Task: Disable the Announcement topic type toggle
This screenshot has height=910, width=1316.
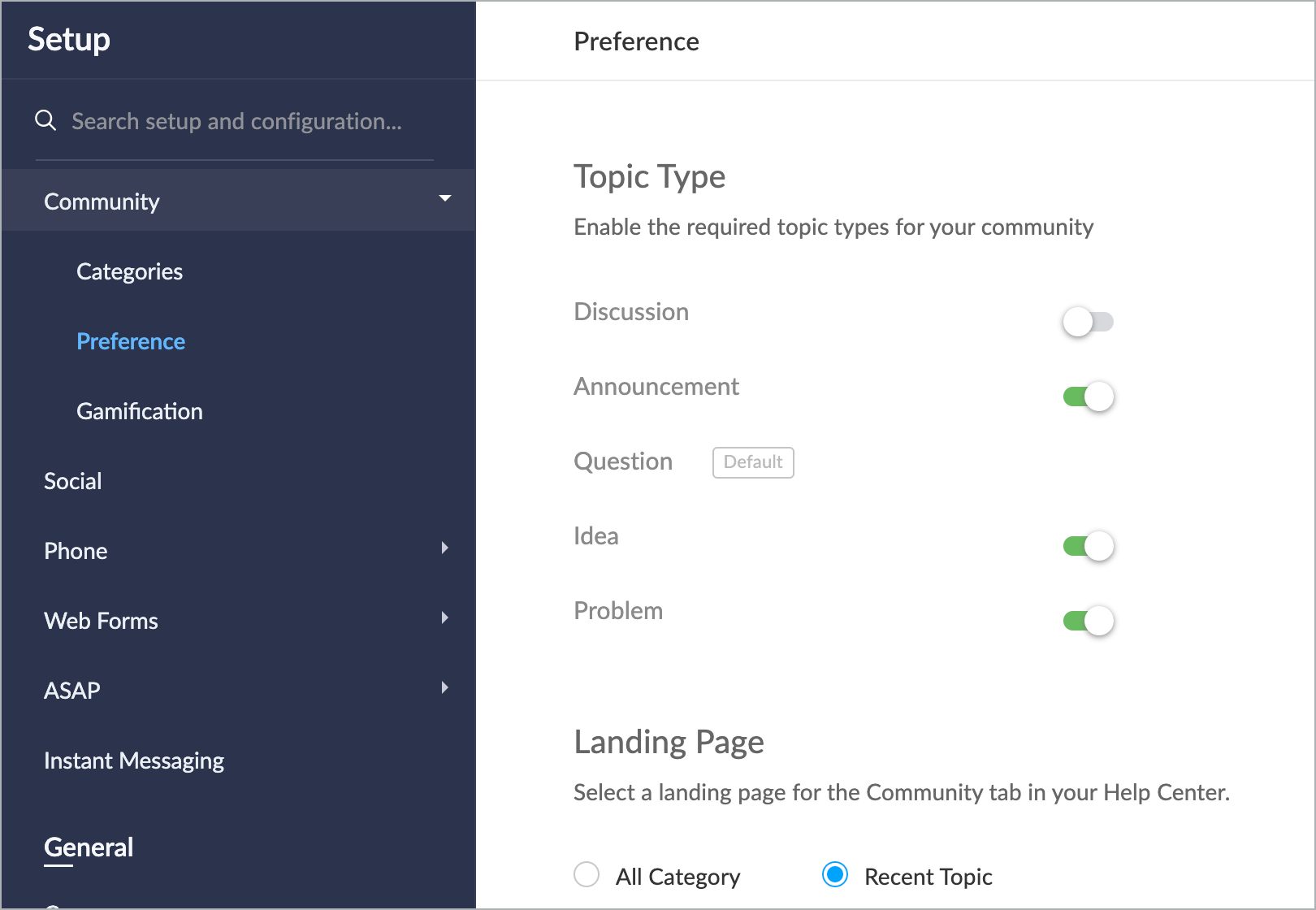Action: click(x=1088, y=396)
